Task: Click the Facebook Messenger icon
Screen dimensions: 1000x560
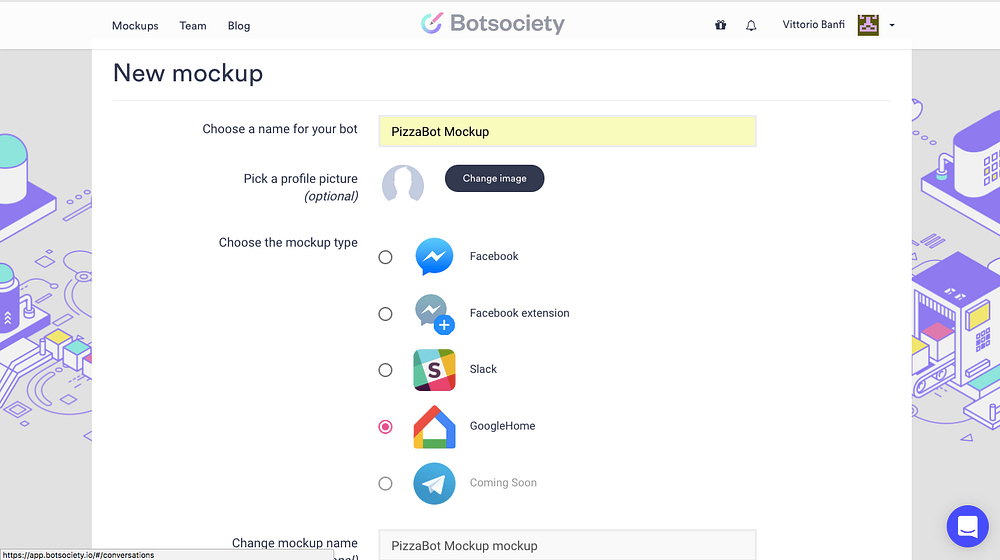Action: pos(434,257)
